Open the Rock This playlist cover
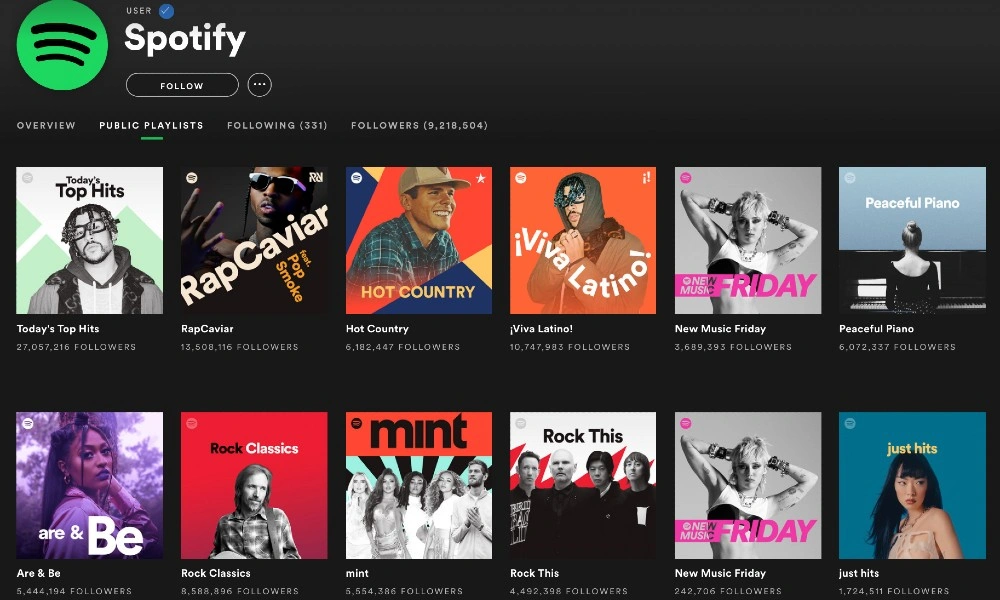Image resolution: width=1000 pixels, height=600 pixels. pyautogui.click(x=583, y=485)
